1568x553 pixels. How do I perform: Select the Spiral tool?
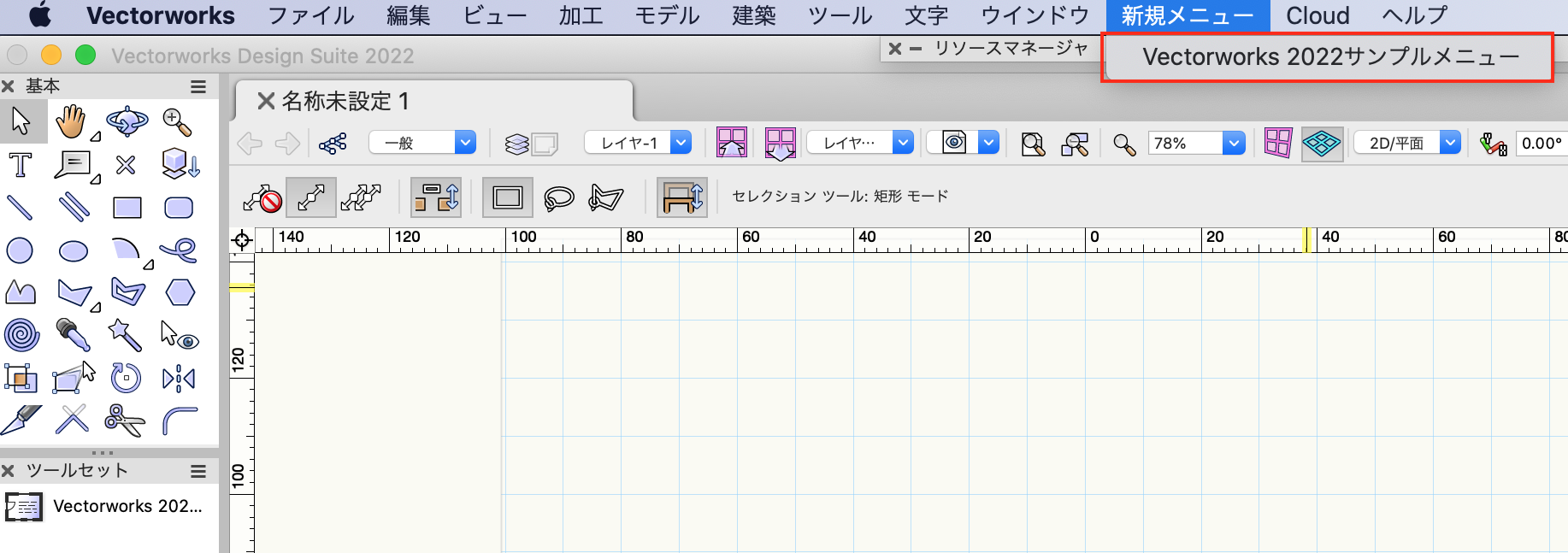point(21,334)
